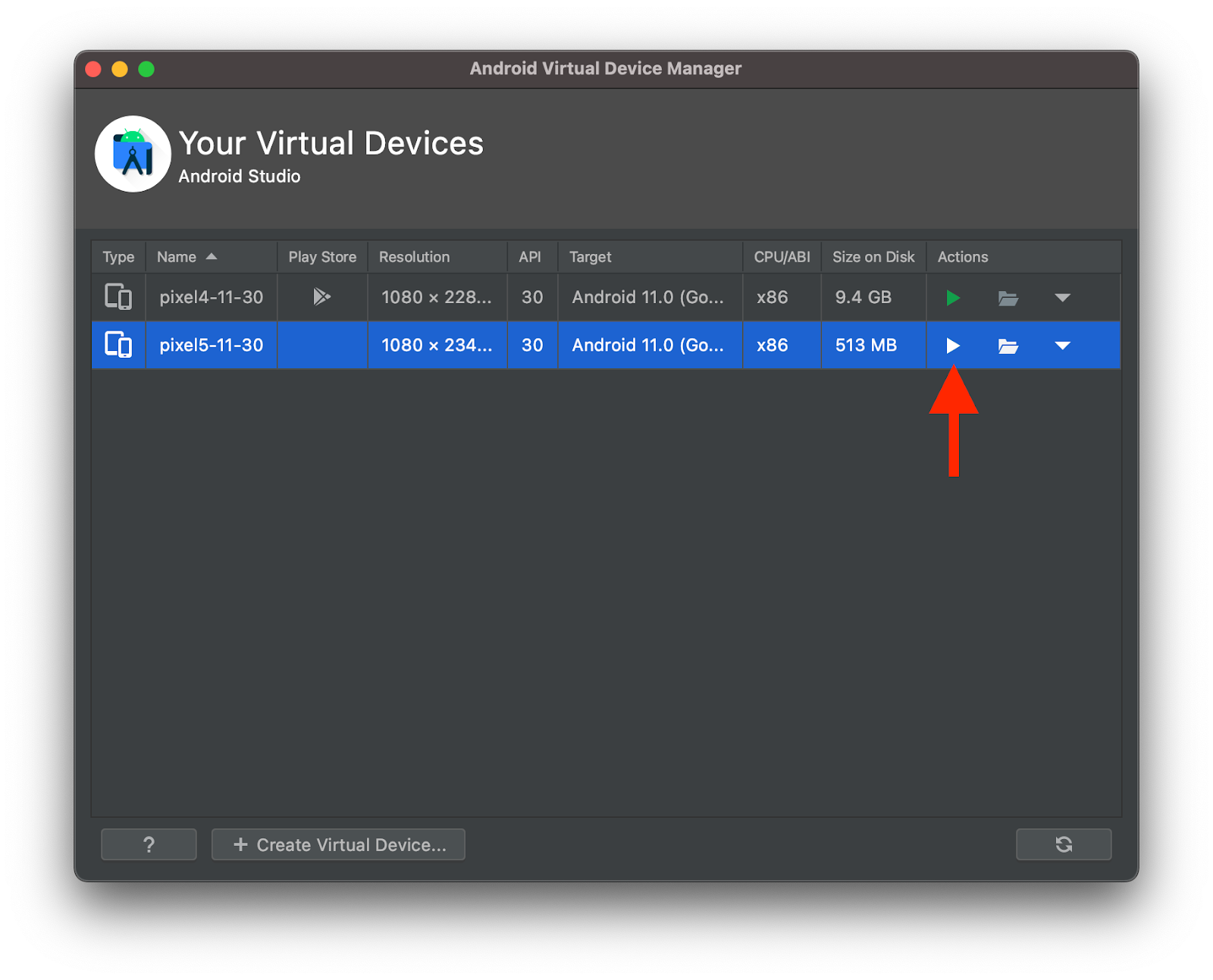Sort by the Resolution column header

point(437,257)
